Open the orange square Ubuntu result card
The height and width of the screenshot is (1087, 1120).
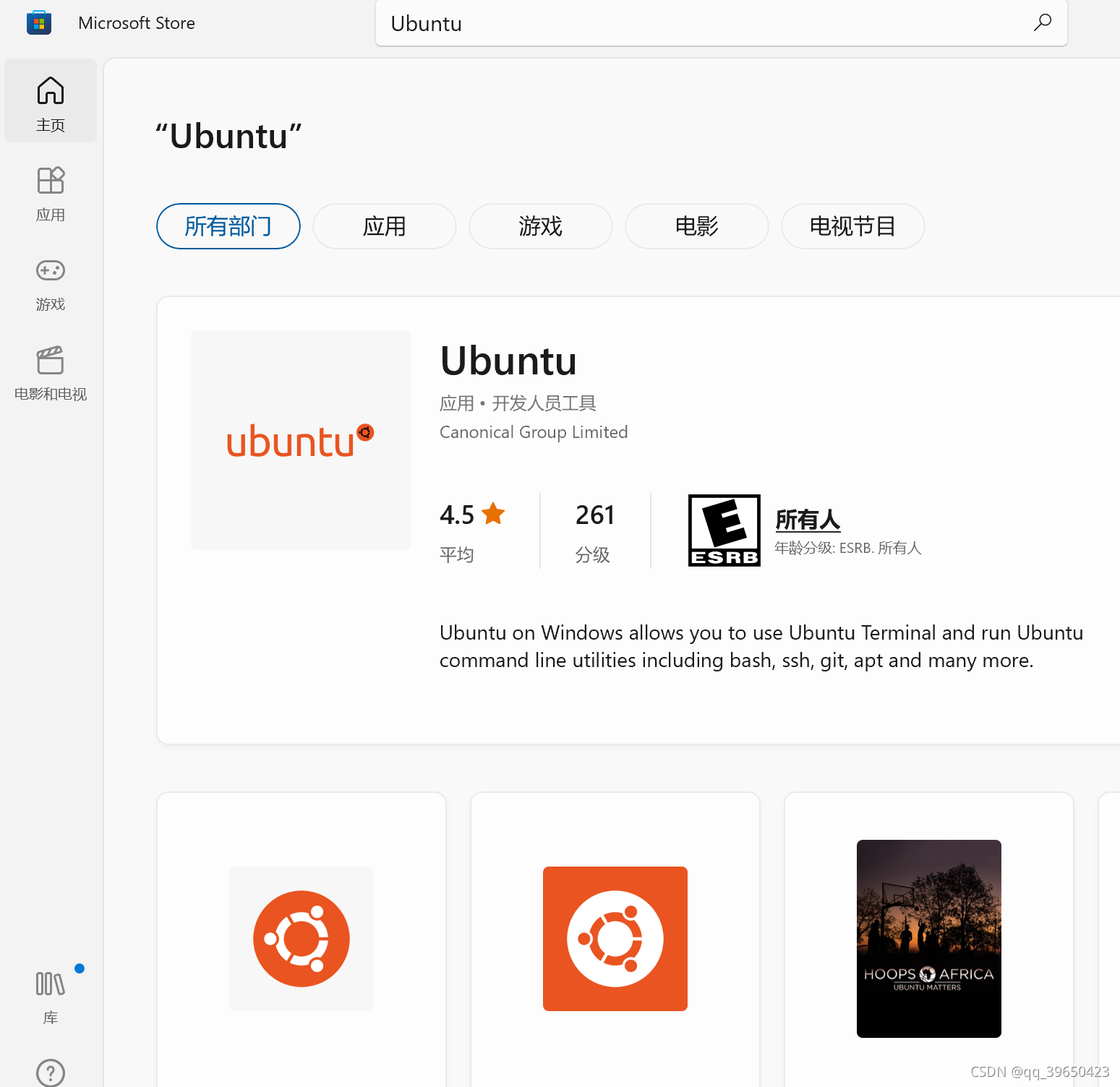pos(615,939)
